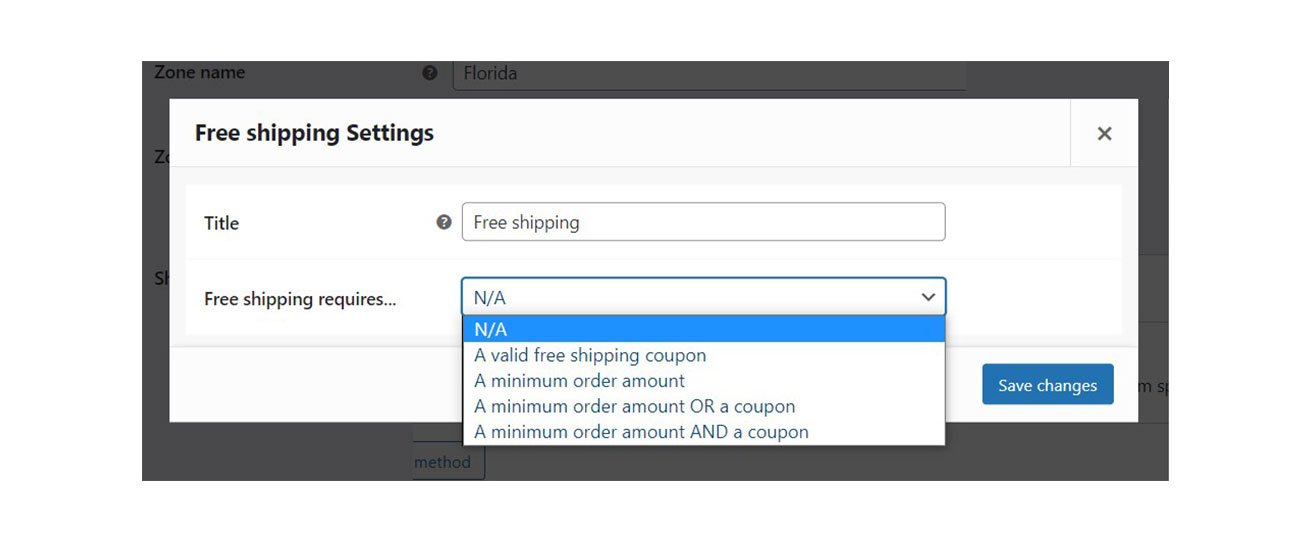Close the Free shipping Settings dialog
Image resolution: width=1300 pixels, height=554 pixels.
pyautogui.click(x=1104, y=133)
